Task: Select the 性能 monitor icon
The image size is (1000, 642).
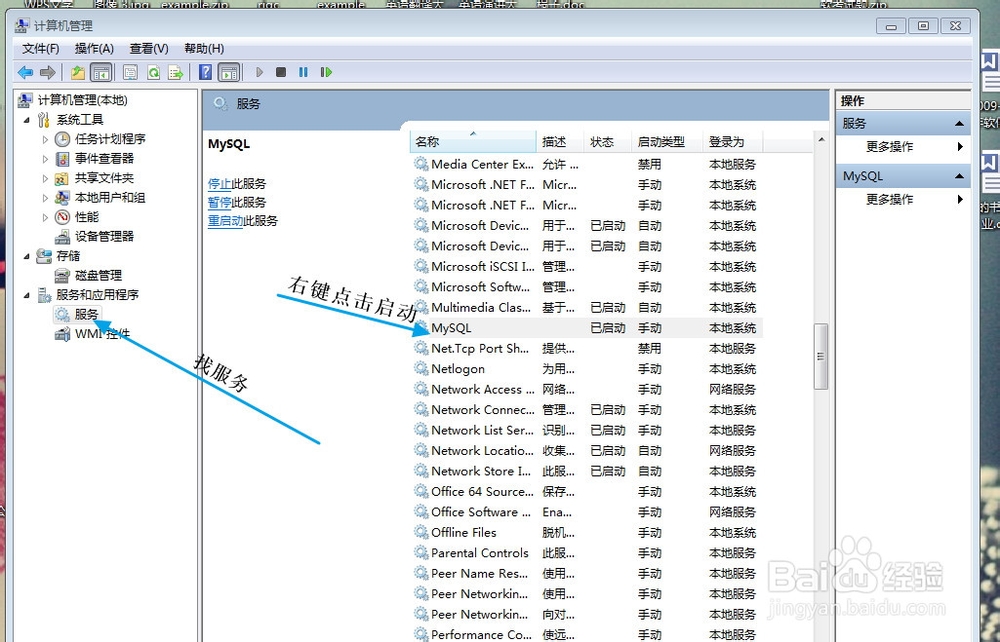Action: pos(62,217)
